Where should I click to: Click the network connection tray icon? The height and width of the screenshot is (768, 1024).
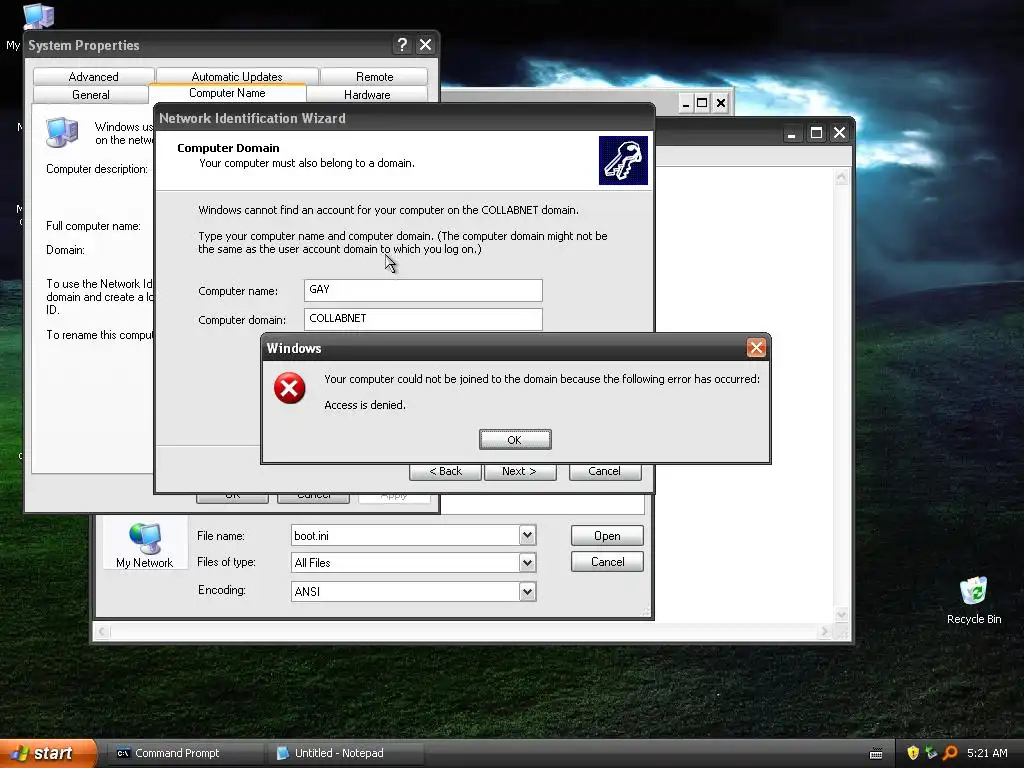click(x=931, y=753)
